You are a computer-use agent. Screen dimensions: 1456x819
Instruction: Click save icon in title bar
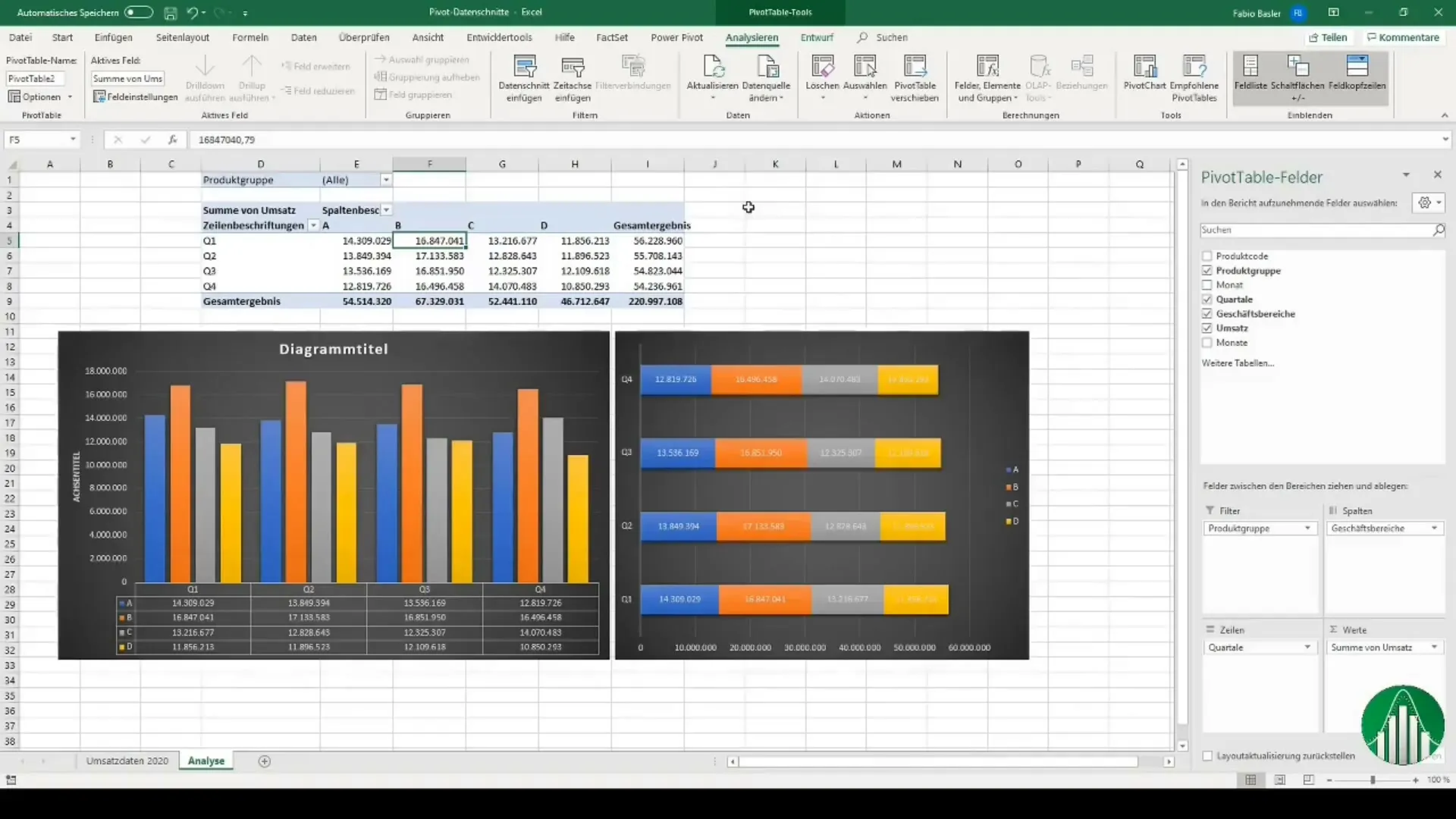(x=171, y=13)
